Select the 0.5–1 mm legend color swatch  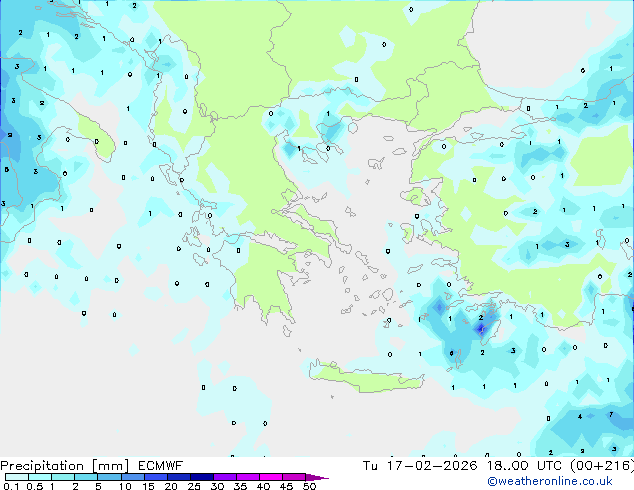coord(40,477)
